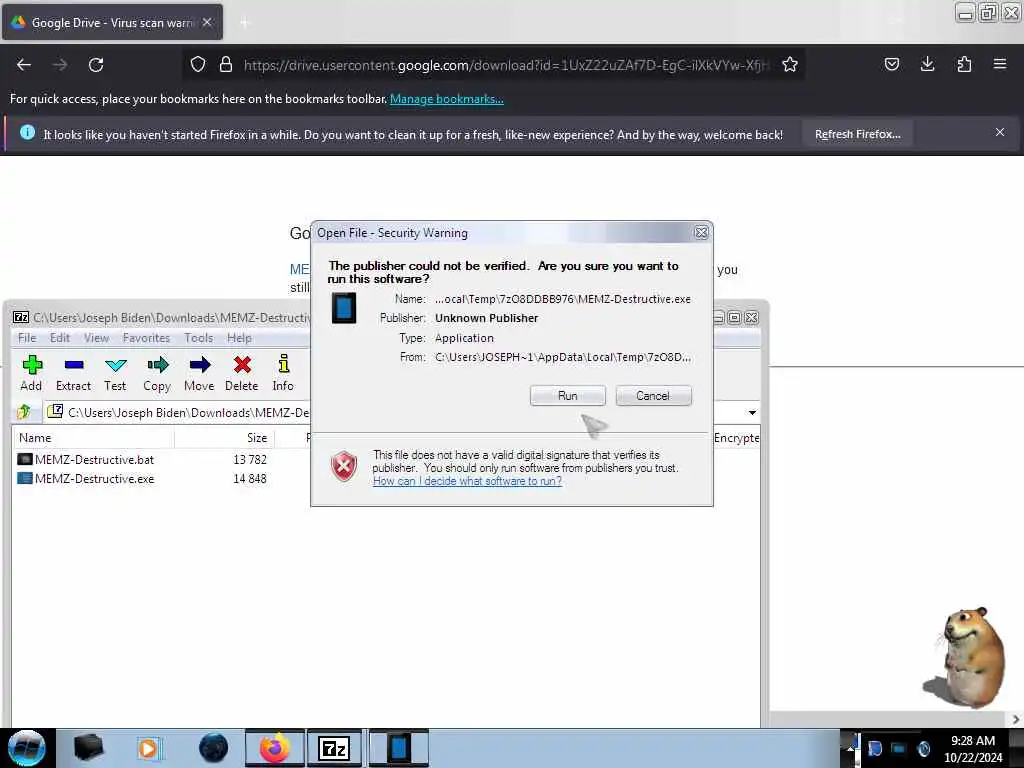Image resolution: width=1024 pixels, height=768 pixels.
Task: Click Firefox forward arrow
Action: (x=60, y=65)
